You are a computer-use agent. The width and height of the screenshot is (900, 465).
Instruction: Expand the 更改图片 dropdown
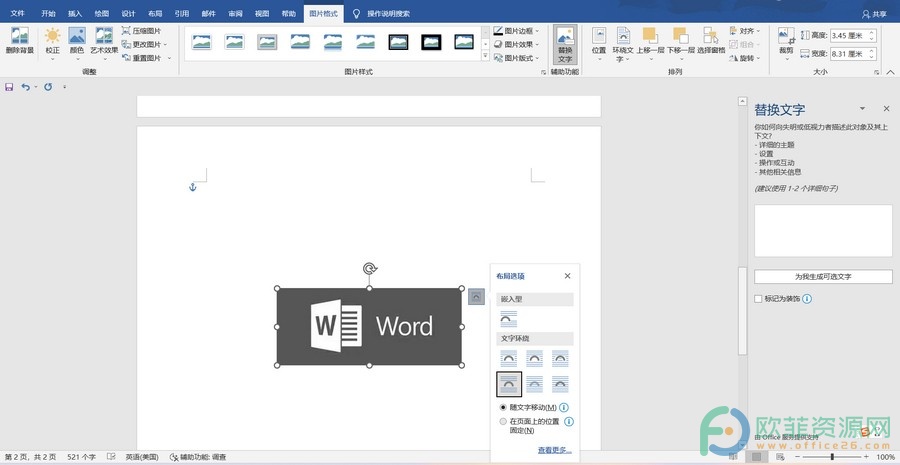click(166, 44)
